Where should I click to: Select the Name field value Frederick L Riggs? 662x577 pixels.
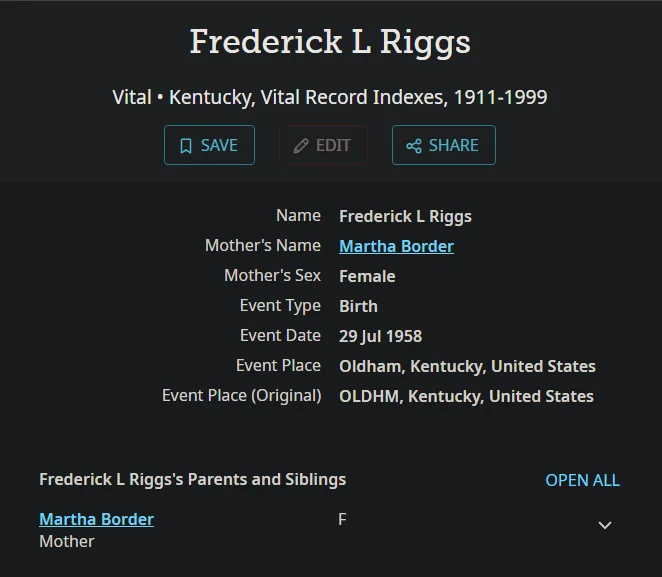405,216
